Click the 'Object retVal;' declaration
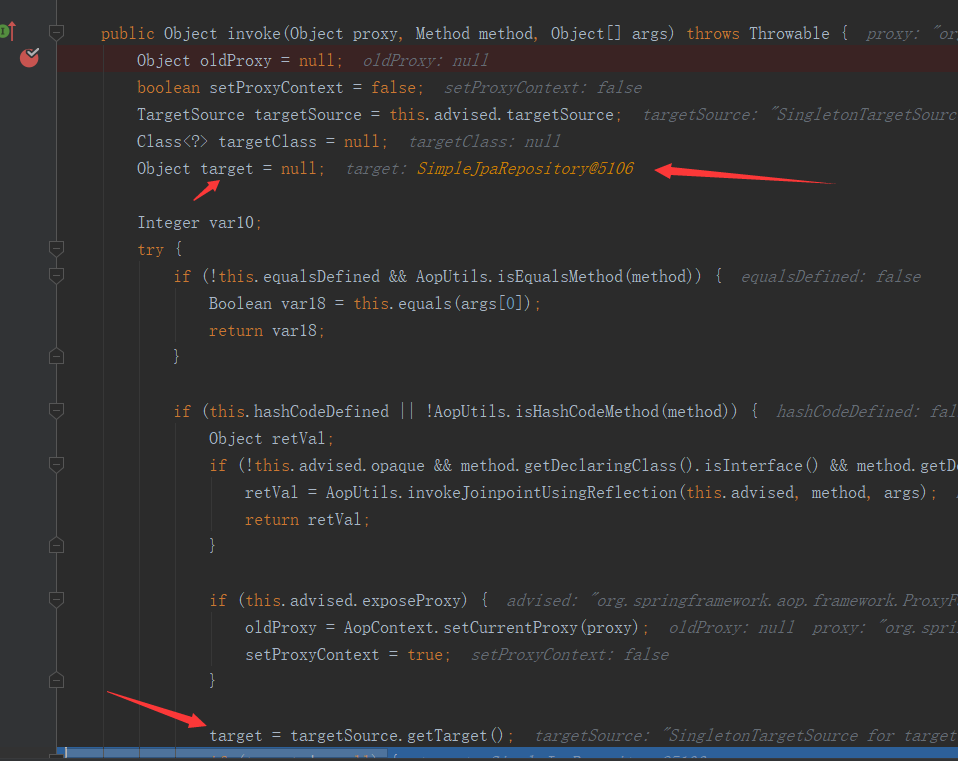The image size is (958, 761). pos(271,439)
